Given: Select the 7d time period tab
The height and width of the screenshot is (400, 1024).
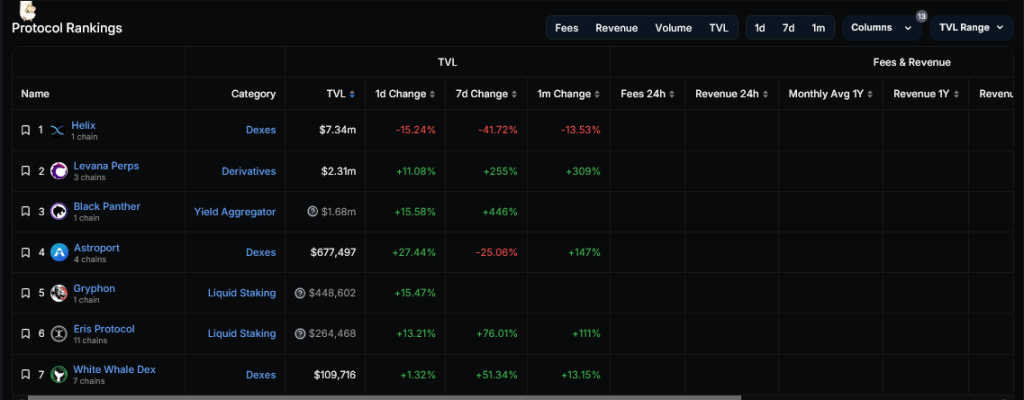Looking at the screenshot, I should [788, 28].
